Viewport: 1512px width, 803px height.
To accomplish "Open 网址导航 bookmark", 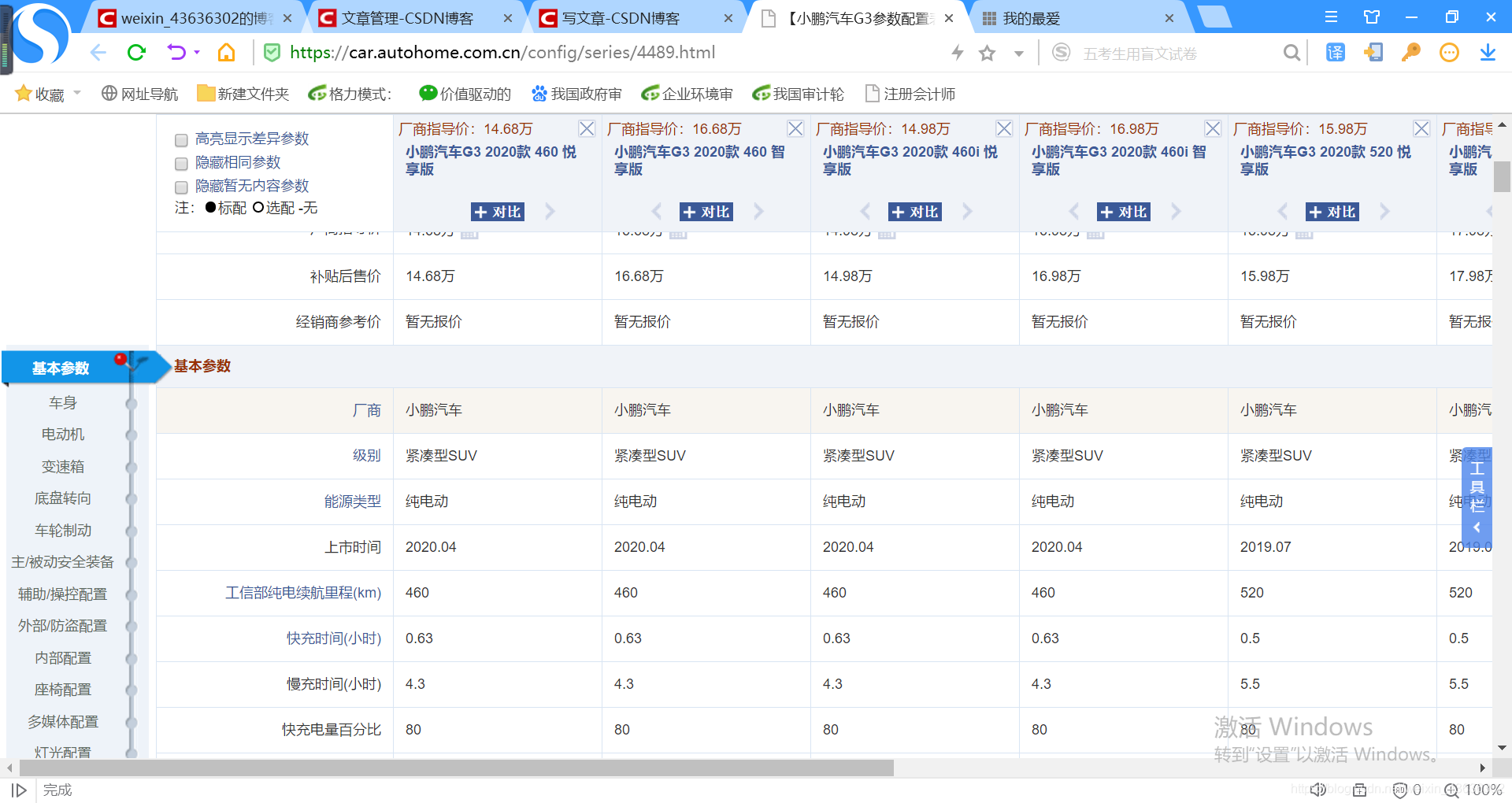I will click(140, 94).
